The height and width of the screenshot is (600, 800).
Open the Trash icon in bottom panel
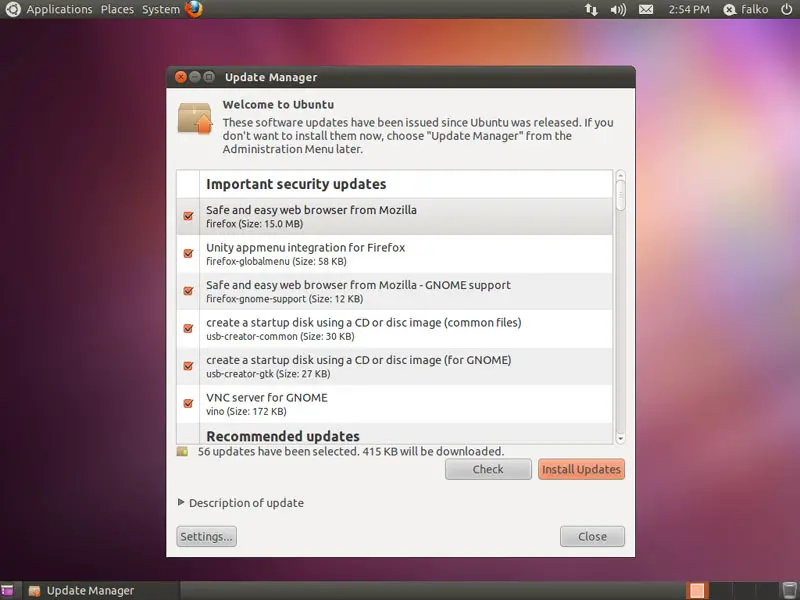click(x=789, y=591)
